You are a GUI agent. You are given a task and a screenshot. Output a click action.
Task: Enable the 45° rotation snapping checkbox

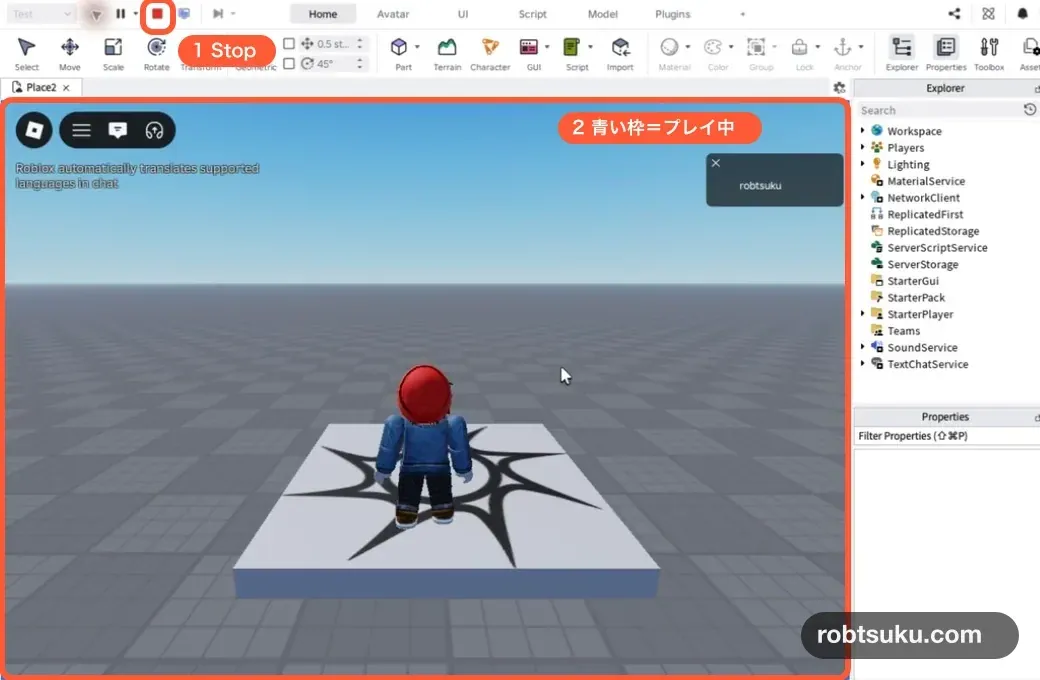click(289, 64)
